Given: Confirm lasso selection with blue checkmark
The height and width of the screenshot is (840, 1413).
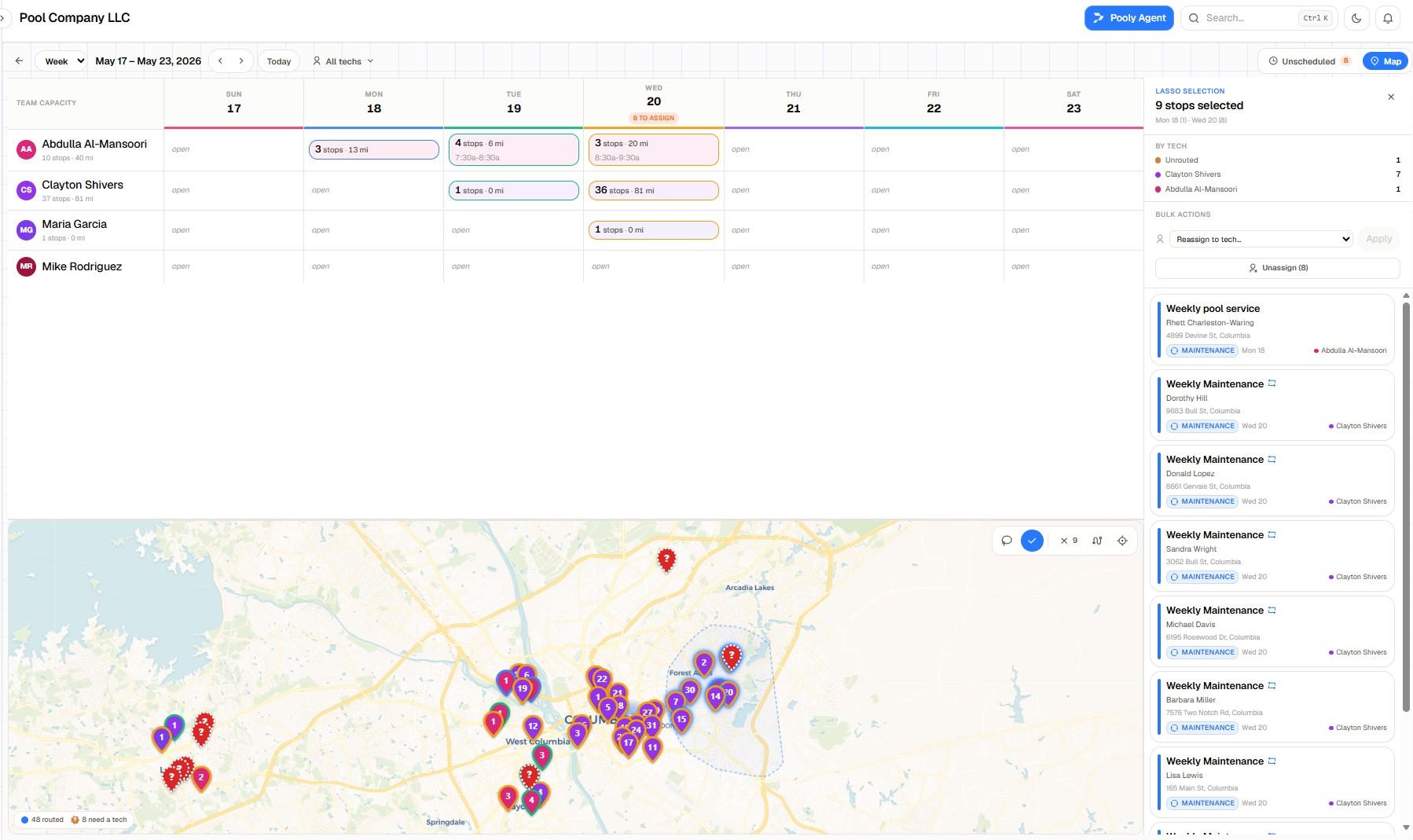Looking at the screenshot, I should tap(1032, 541).
